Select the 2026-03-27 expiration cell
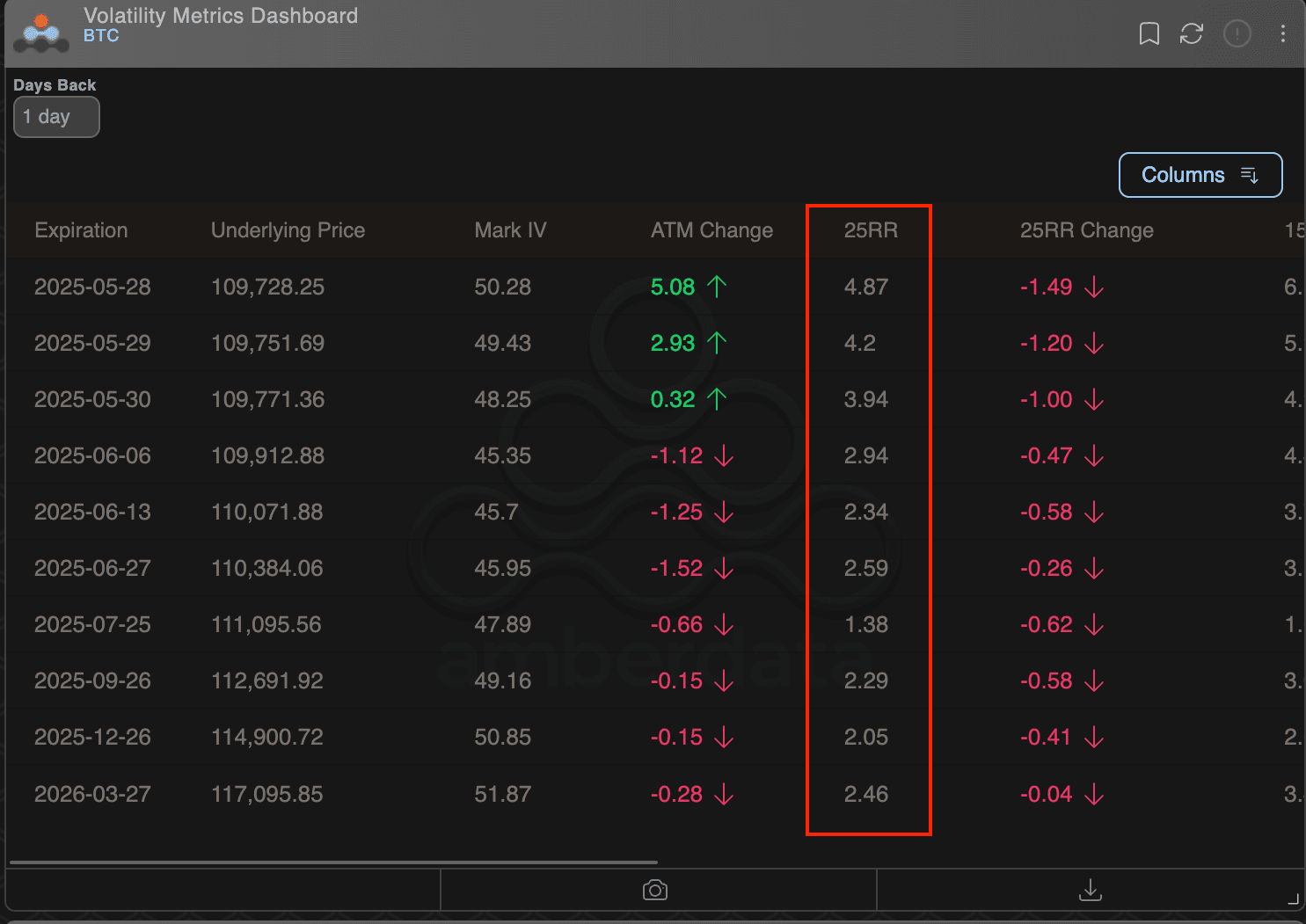Screen dimensions: 1306x924 click(92, 794)
